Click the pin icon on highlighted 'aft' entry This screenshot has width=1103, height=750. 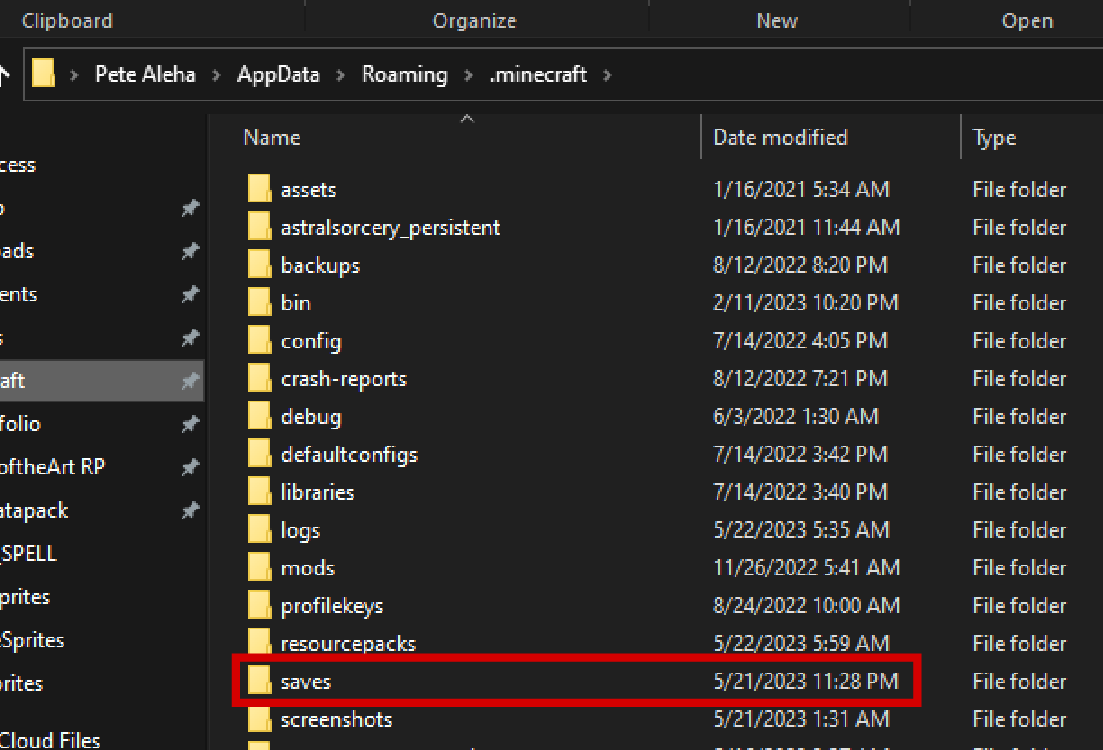(x=191, y=381)
